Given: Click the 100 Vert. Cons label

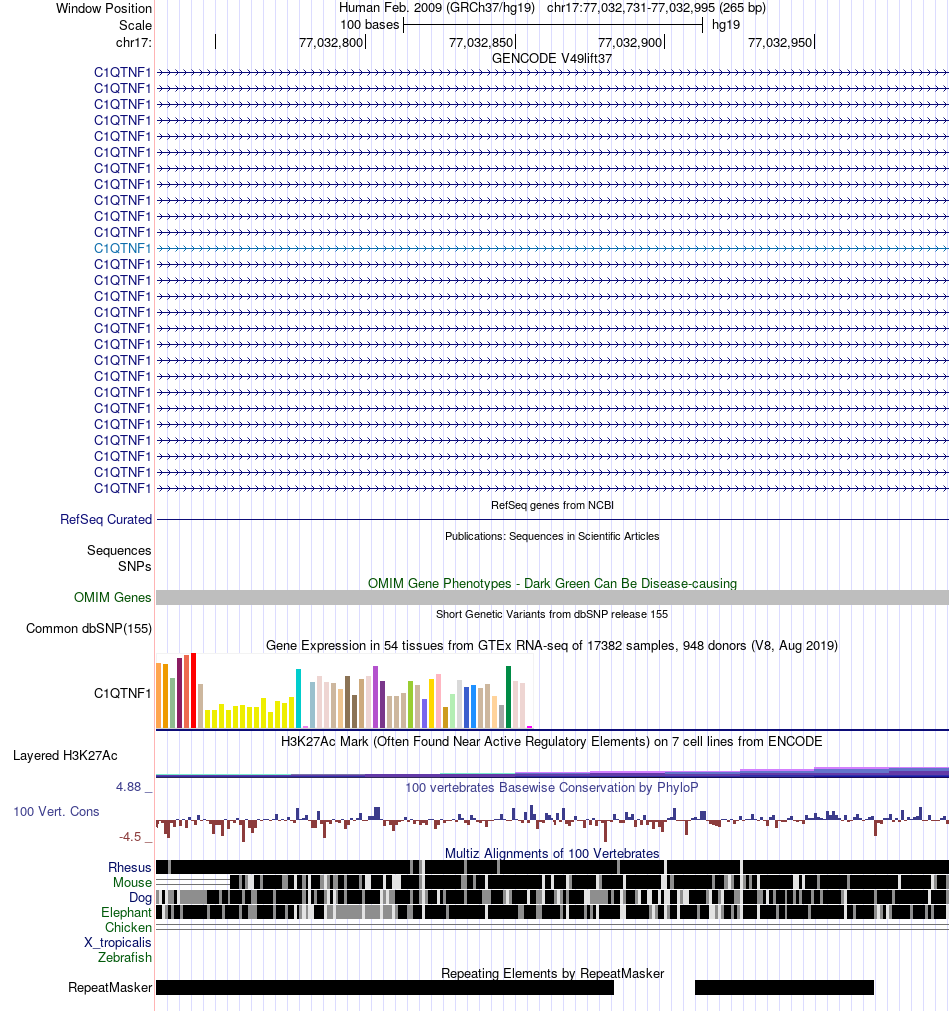Looking at the screenshot, I should (x=56, y=811).
